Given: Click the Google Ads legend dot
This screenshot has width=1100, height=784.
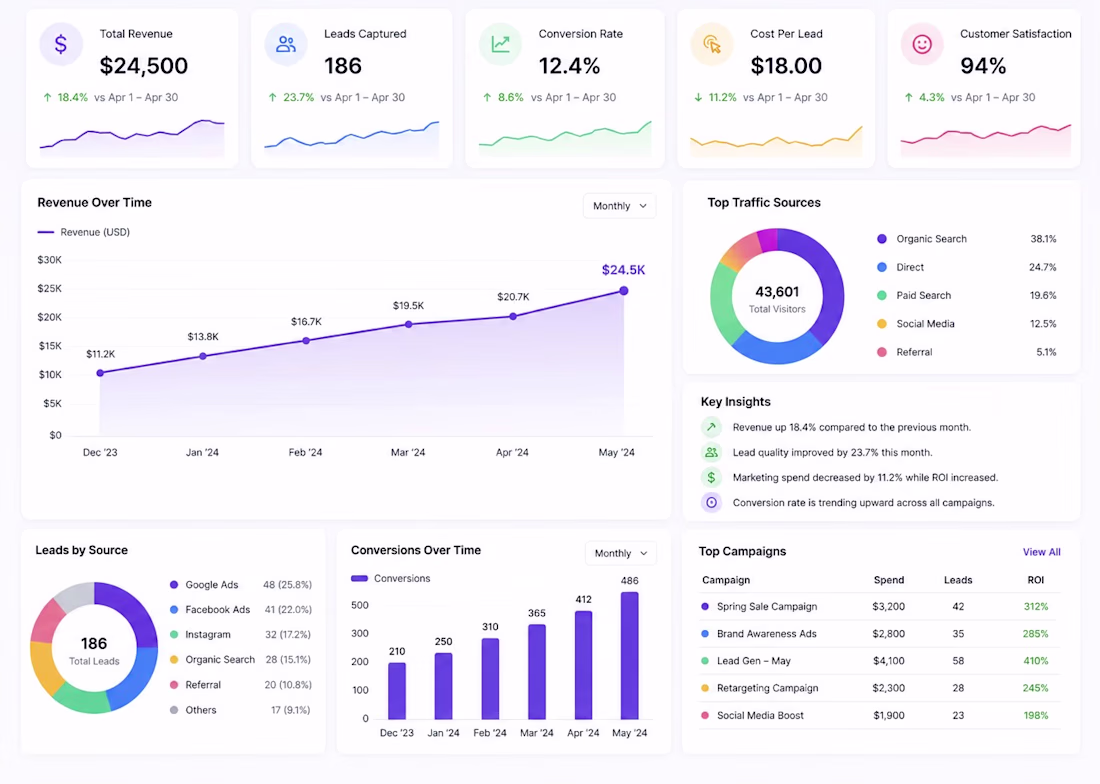Looking at the screenshot, I should [174, 585].
